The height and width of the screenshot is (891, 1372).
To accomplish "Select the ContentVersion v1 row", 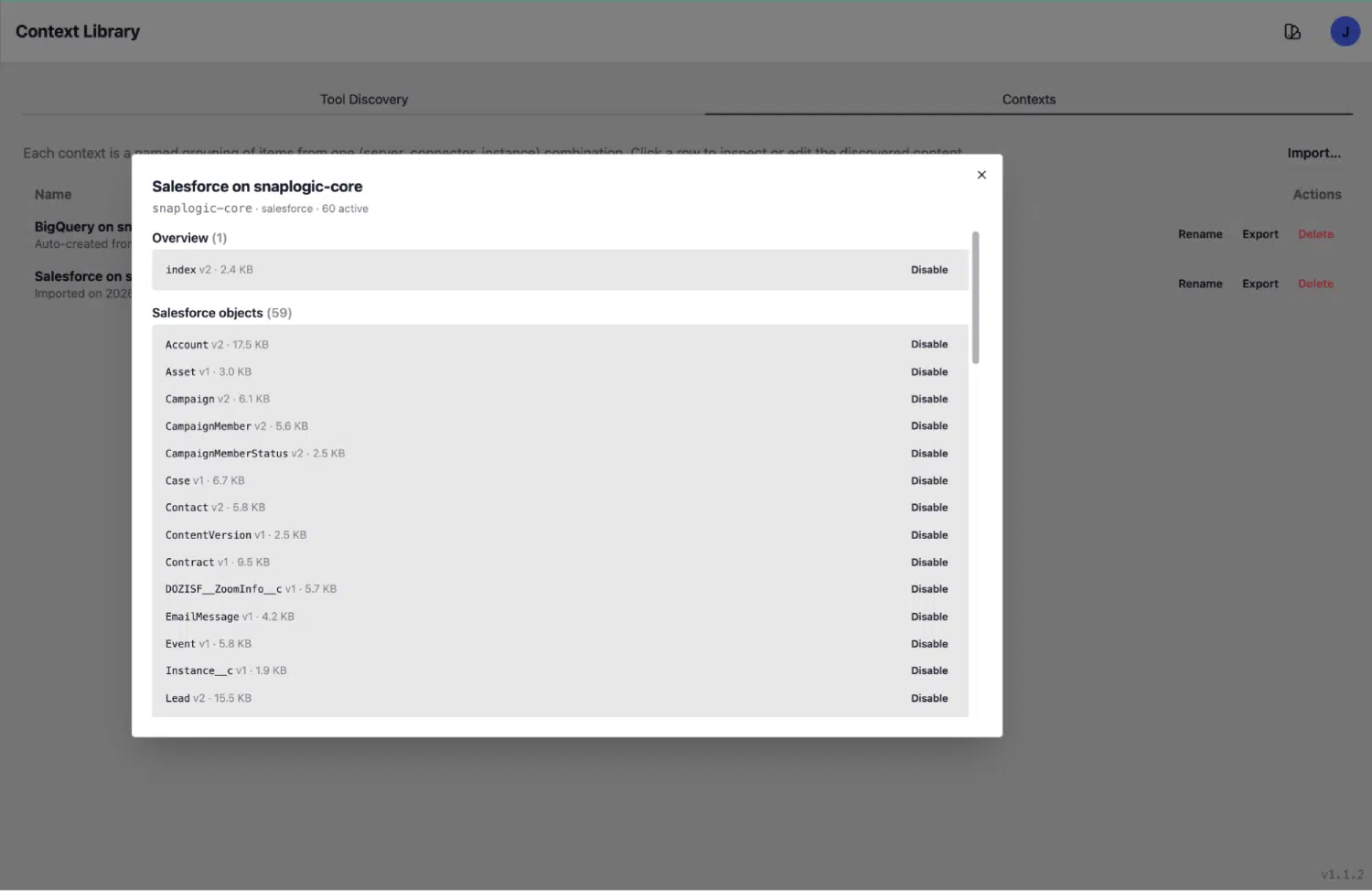I will [560, 535].
